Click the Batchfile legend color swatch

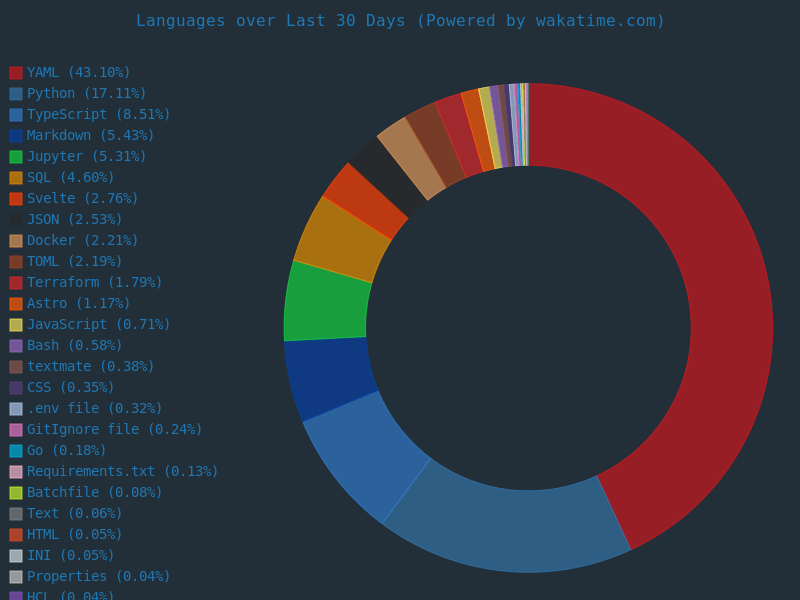coord(16,492)
